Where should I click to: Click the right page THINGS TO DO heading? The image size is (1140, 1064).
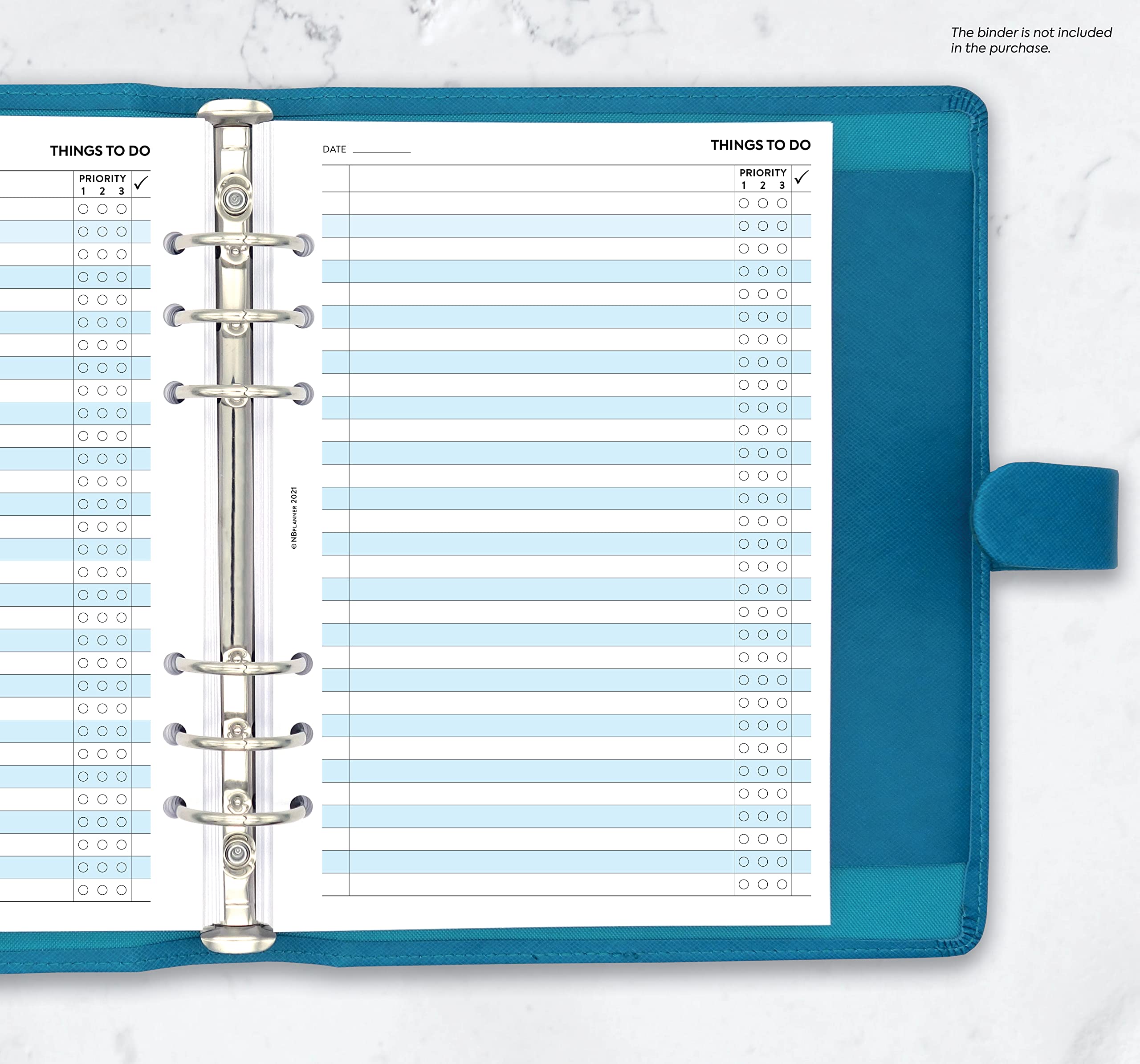[x=761, y=145]
